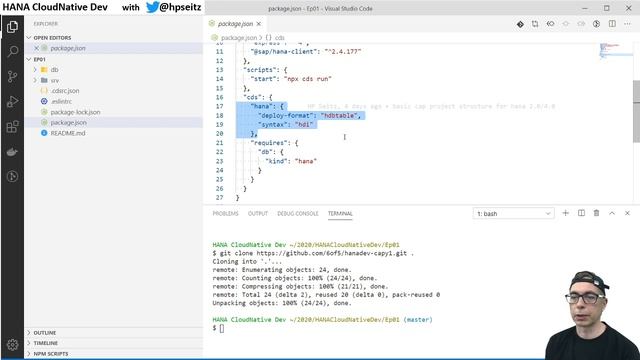Kill the terminal with trash icon

pos(596,213)
